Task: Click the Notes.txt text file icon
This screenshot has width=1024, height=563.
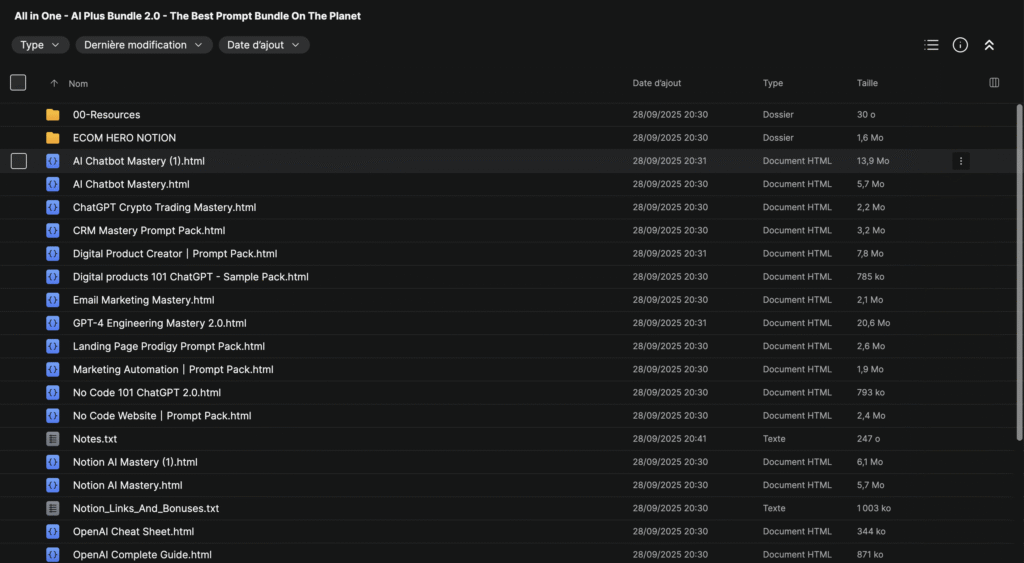Action: [x=53, y=439]
